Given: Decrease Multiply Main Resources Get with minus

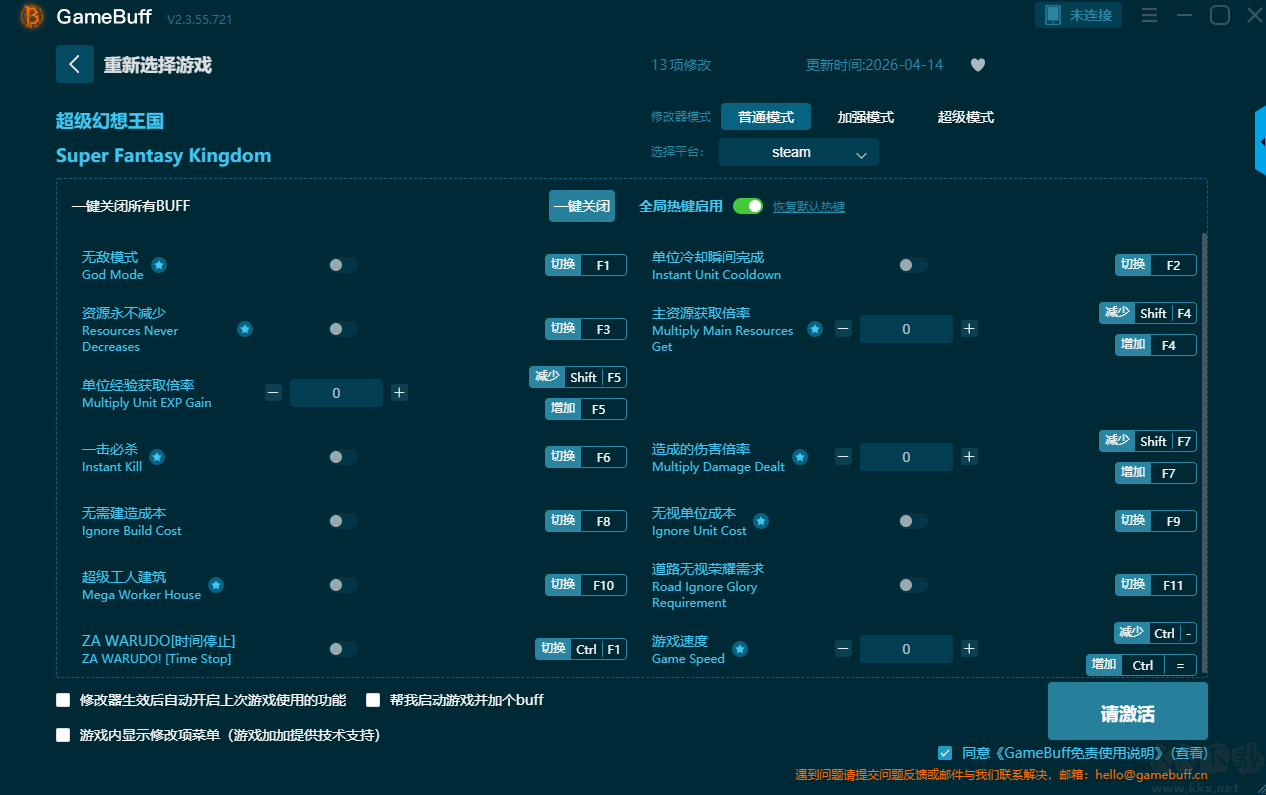Looking at the screenshot, I should (x=843, y=329).
